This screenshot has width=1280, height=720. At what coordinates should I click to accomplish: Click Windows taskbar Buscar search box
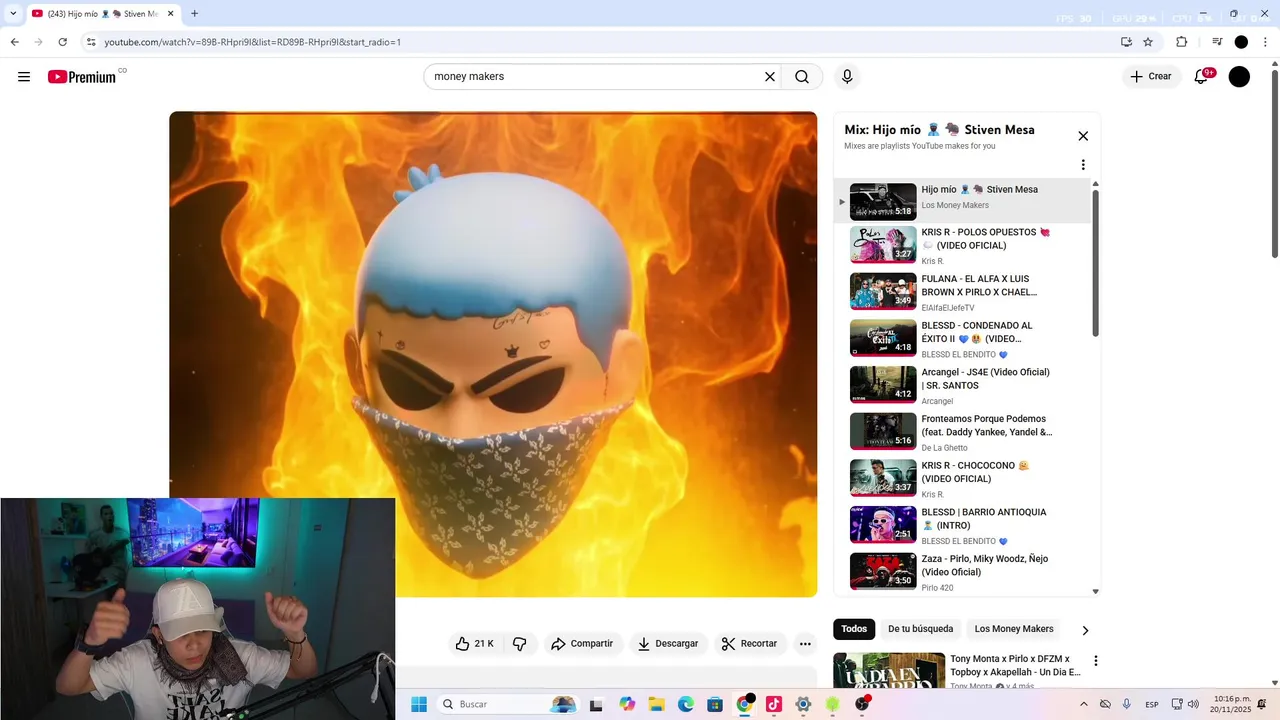[x=509, y=704]
